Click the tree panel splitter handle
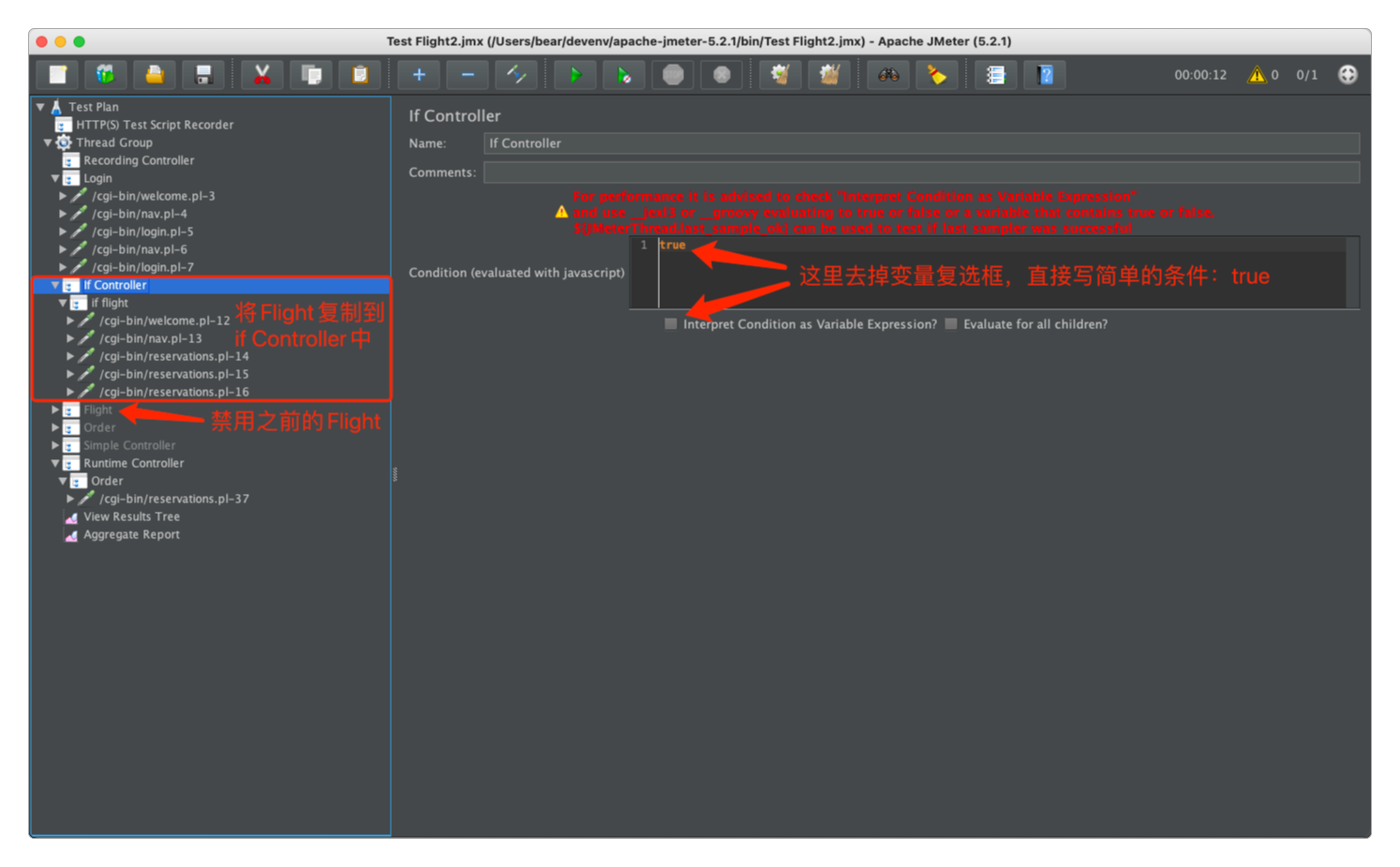This screenshot has height=867, width=1400. tap(395, 474)
